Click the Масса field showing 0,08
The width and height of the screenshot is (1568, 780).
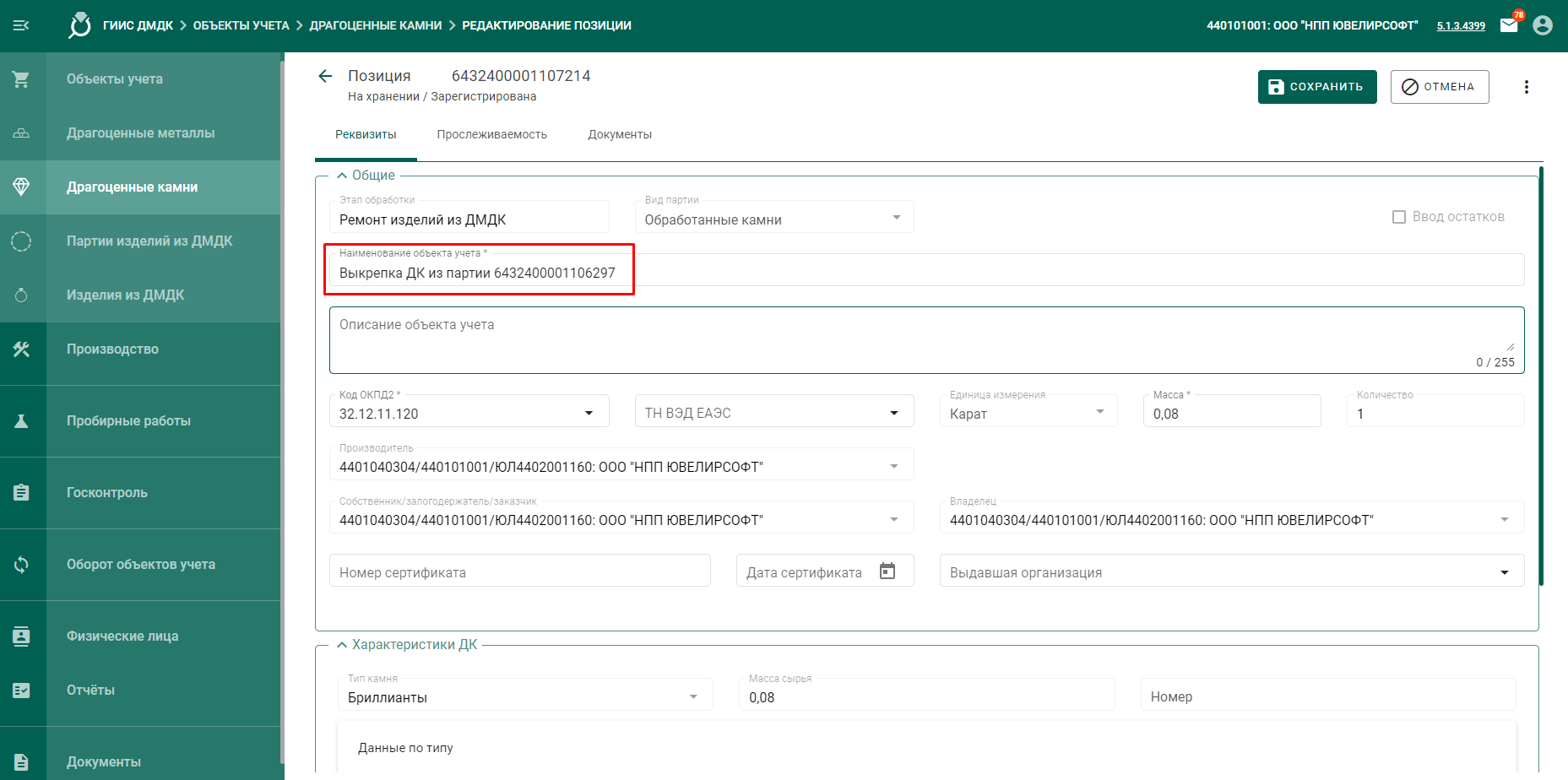(1232, 411)
